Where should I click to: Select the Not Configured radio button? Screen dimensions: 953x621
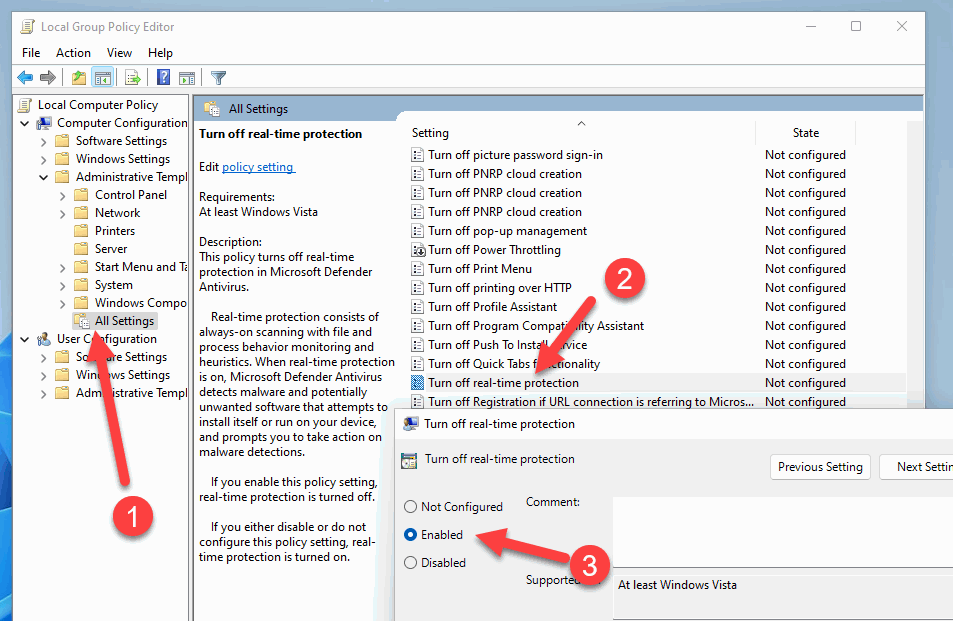410,507
